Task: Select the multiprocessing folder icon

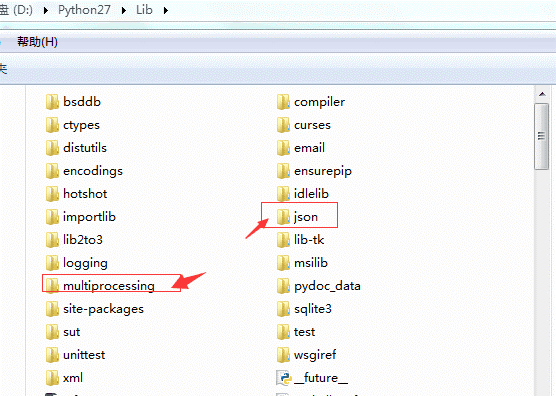Action: coord(52,285)
